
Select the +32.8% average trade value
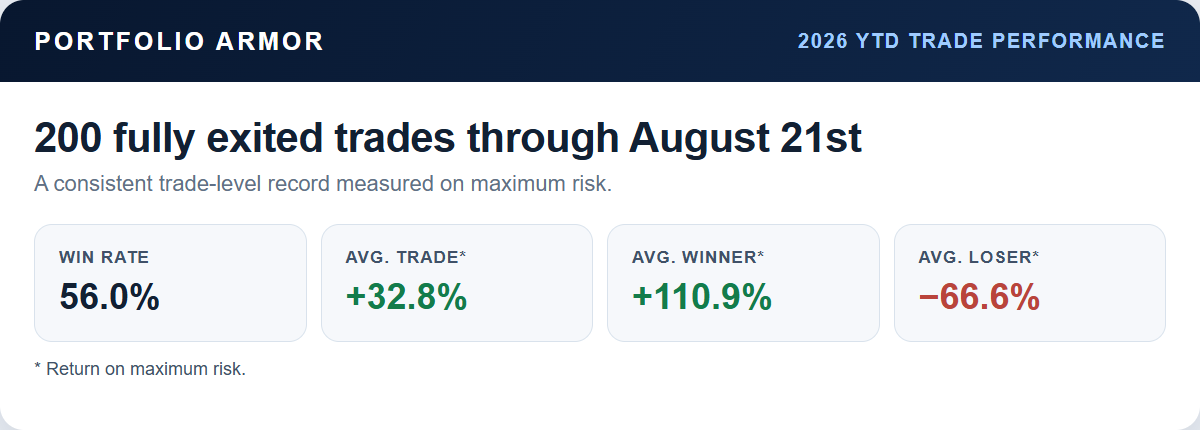tap(406, 297)
